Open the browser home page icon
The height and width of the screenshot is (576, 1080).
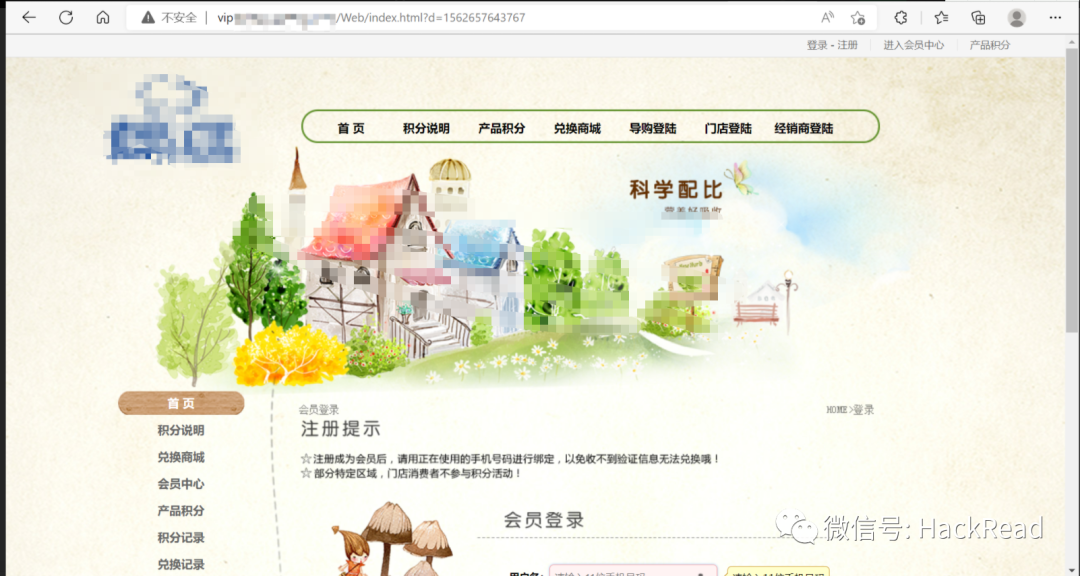(103, 18)
